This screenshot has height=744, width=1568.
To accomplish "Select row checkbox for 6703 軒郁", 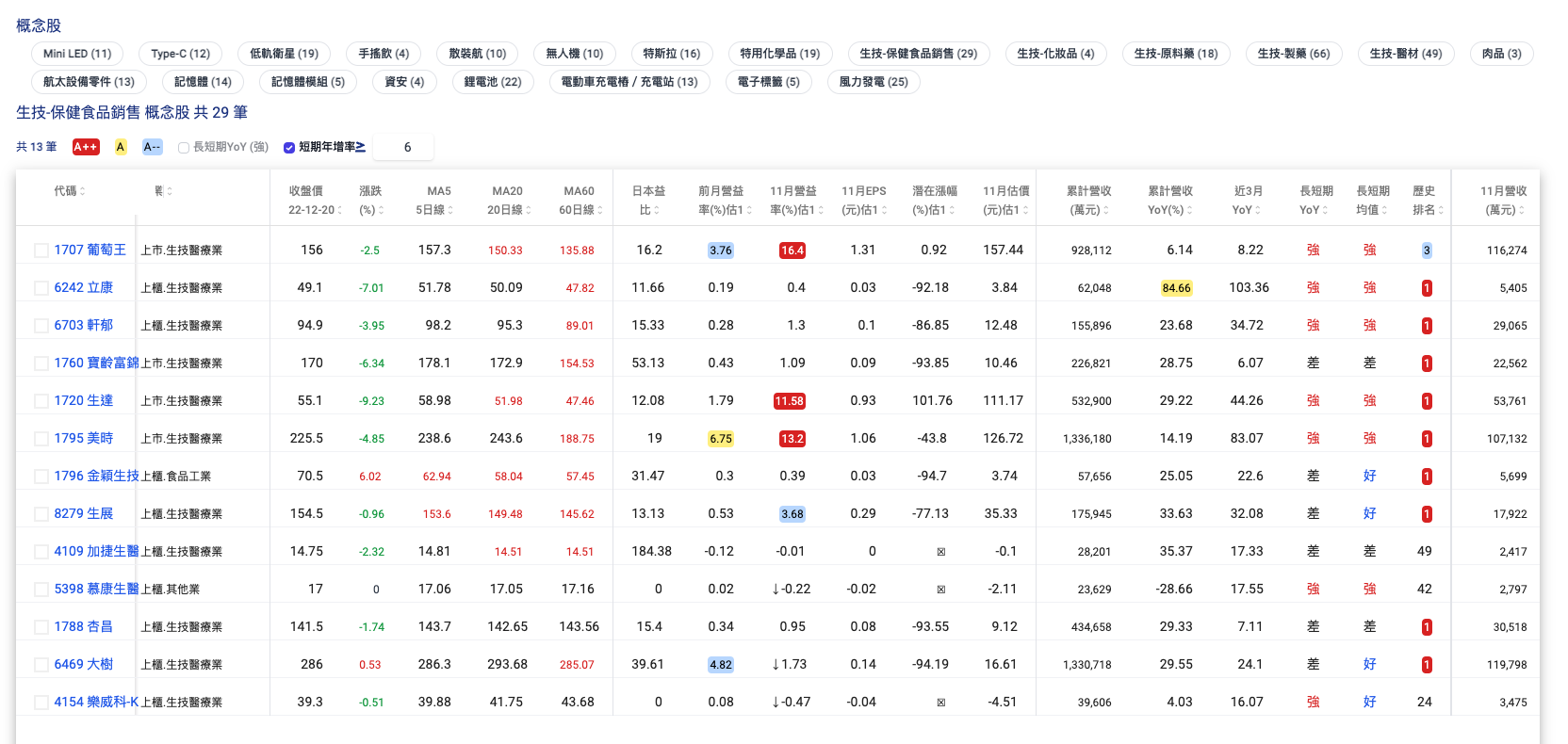I will (41, 326).
